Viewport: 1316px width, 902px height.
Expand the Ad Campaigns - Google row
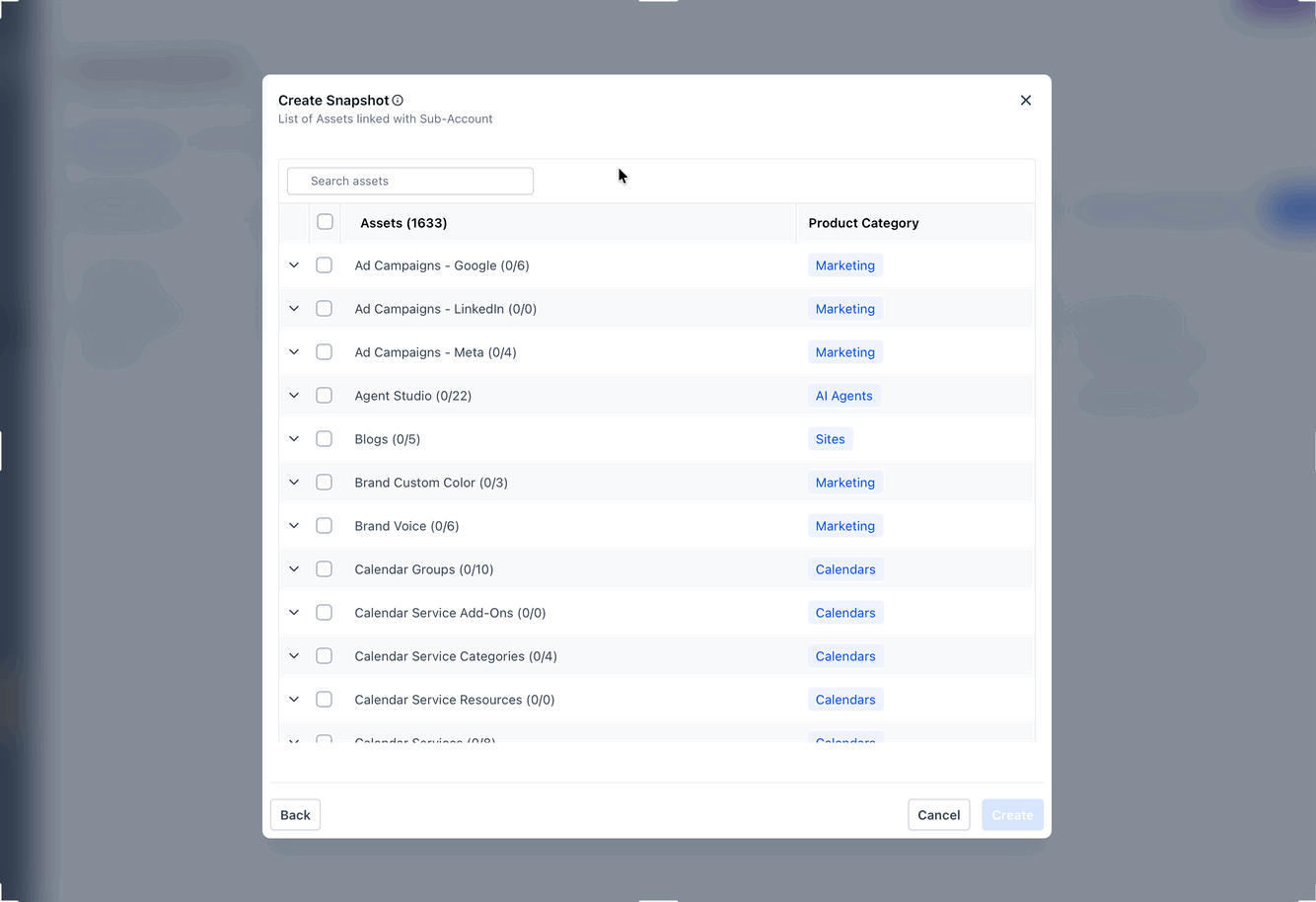[294, 265]
